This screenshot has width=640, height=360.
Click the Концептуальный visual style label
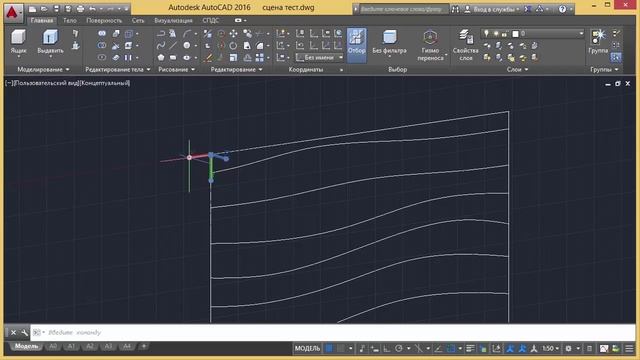point(105,83)
